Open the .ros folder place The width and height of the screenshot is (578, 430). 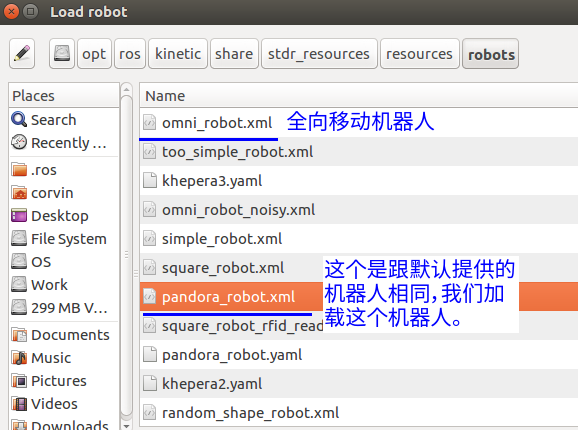point(64,170)
